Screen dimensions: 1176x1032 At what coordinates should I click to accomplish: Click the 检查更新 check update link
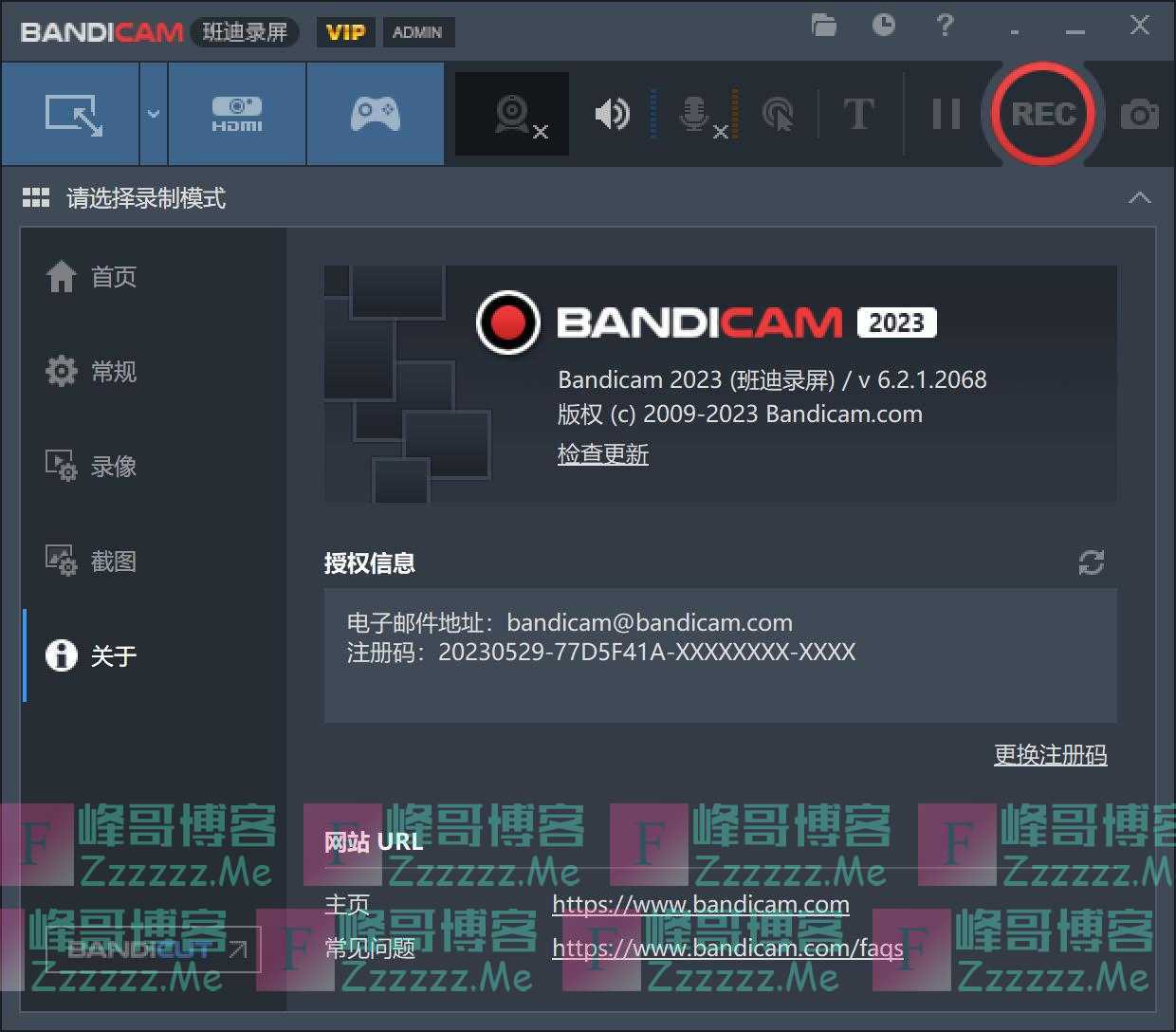point(603,454)
